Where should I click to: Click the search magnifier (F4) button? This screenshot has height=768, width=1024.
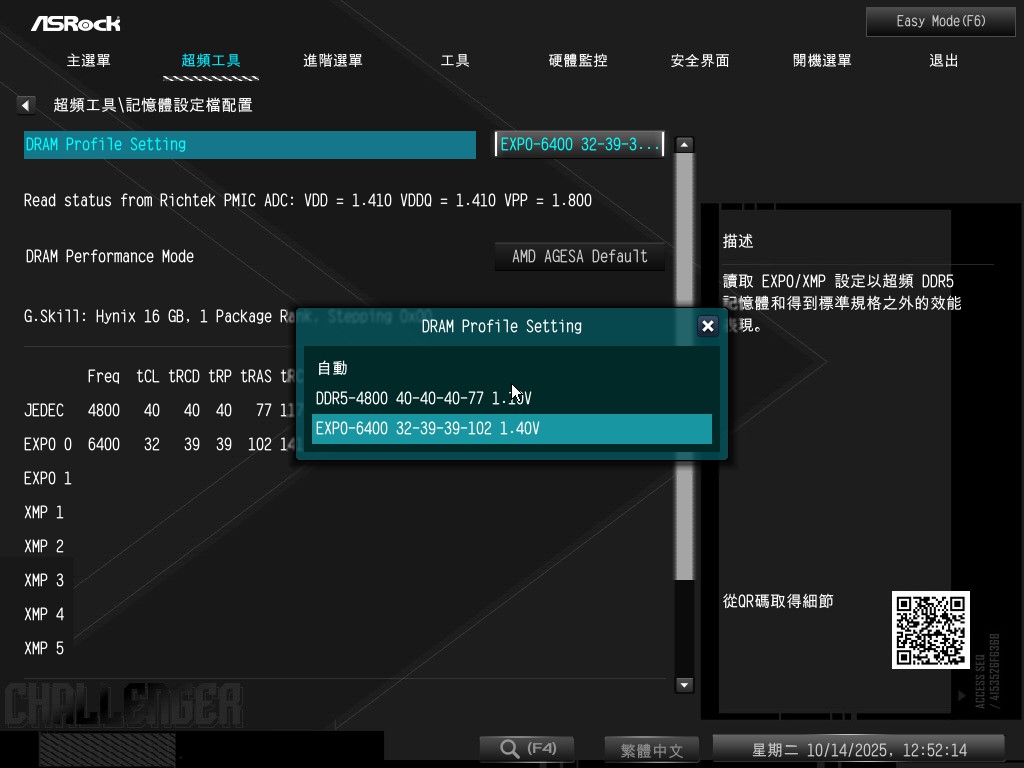[526, 749]
